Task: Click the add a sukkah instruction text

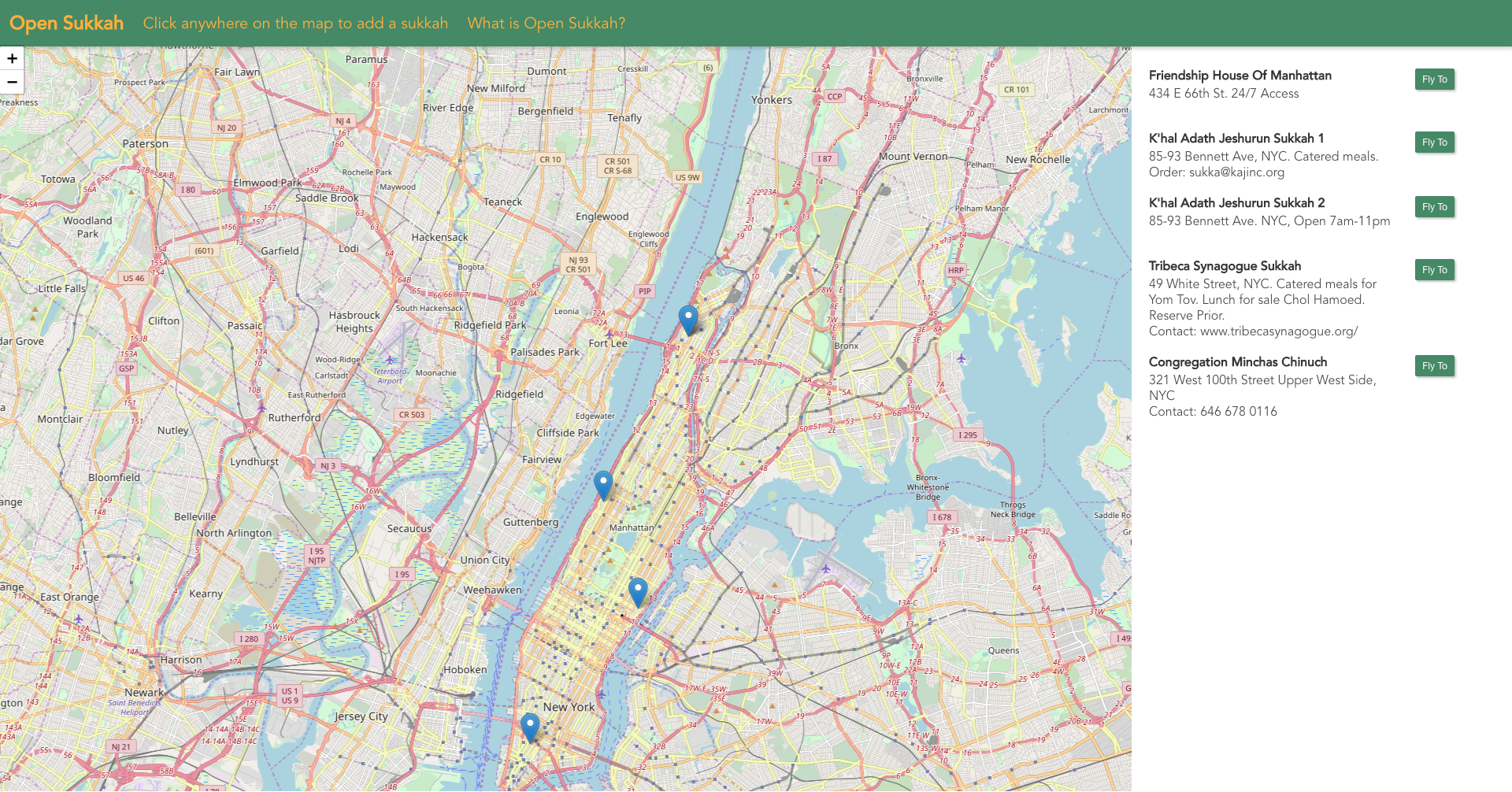Action: point(295,24)
